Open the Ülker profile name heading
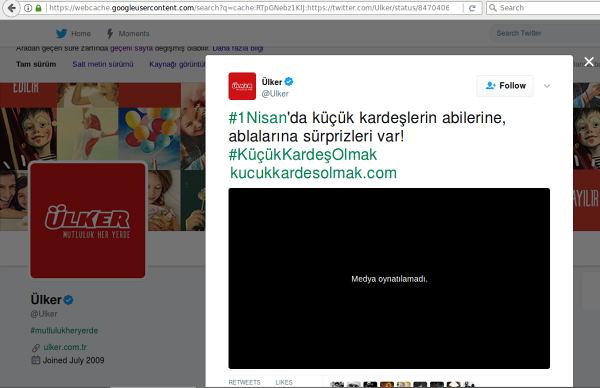This screenshot has width=600, height=388. [x=46, y=300]
